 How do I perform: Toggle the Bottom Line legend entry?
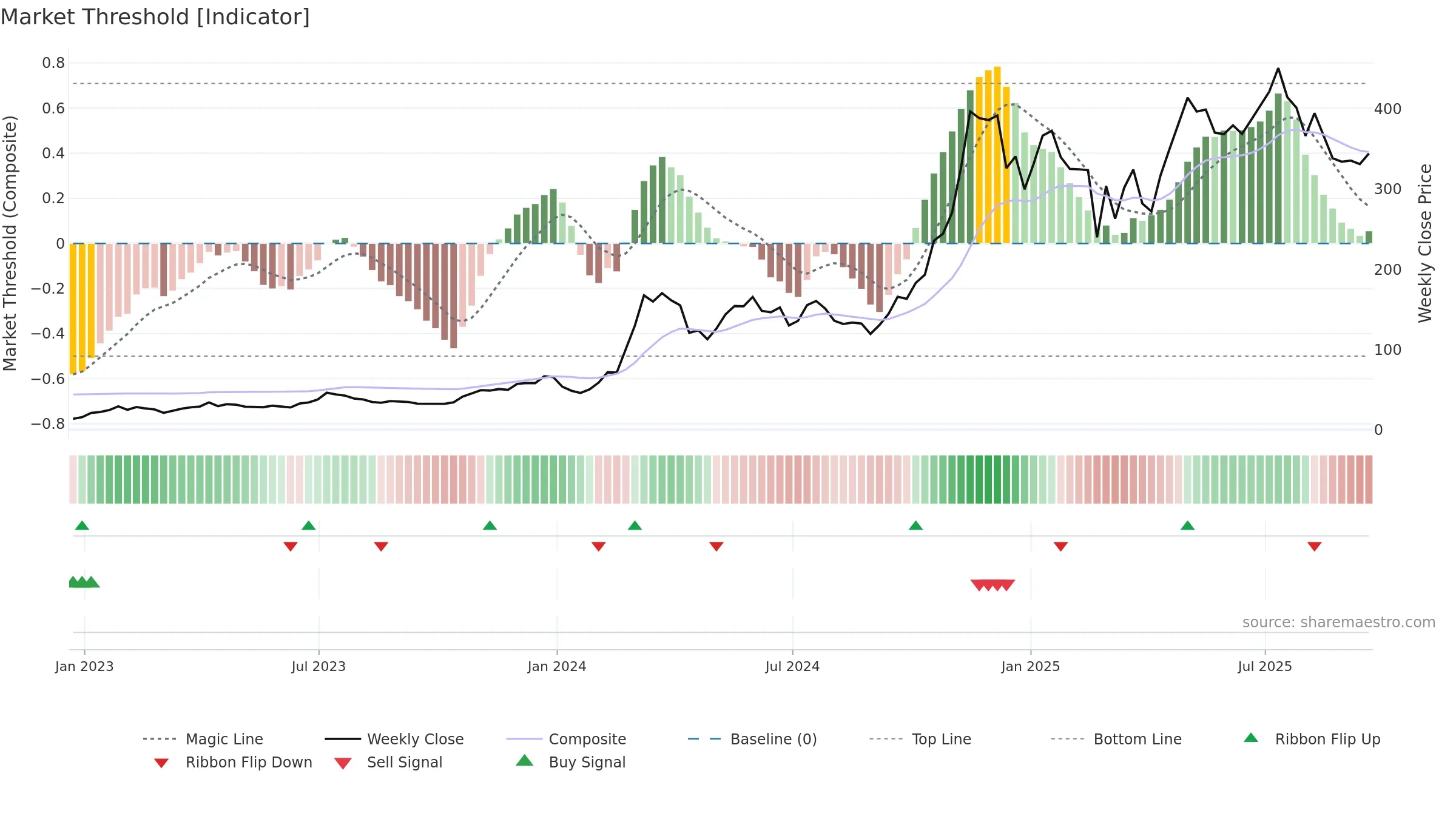(1116, 739)
